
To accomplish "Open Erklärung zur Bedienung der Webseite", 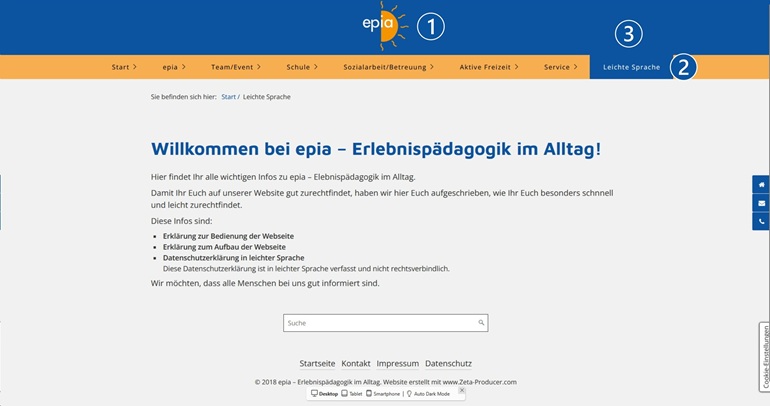I will [227, 236].
